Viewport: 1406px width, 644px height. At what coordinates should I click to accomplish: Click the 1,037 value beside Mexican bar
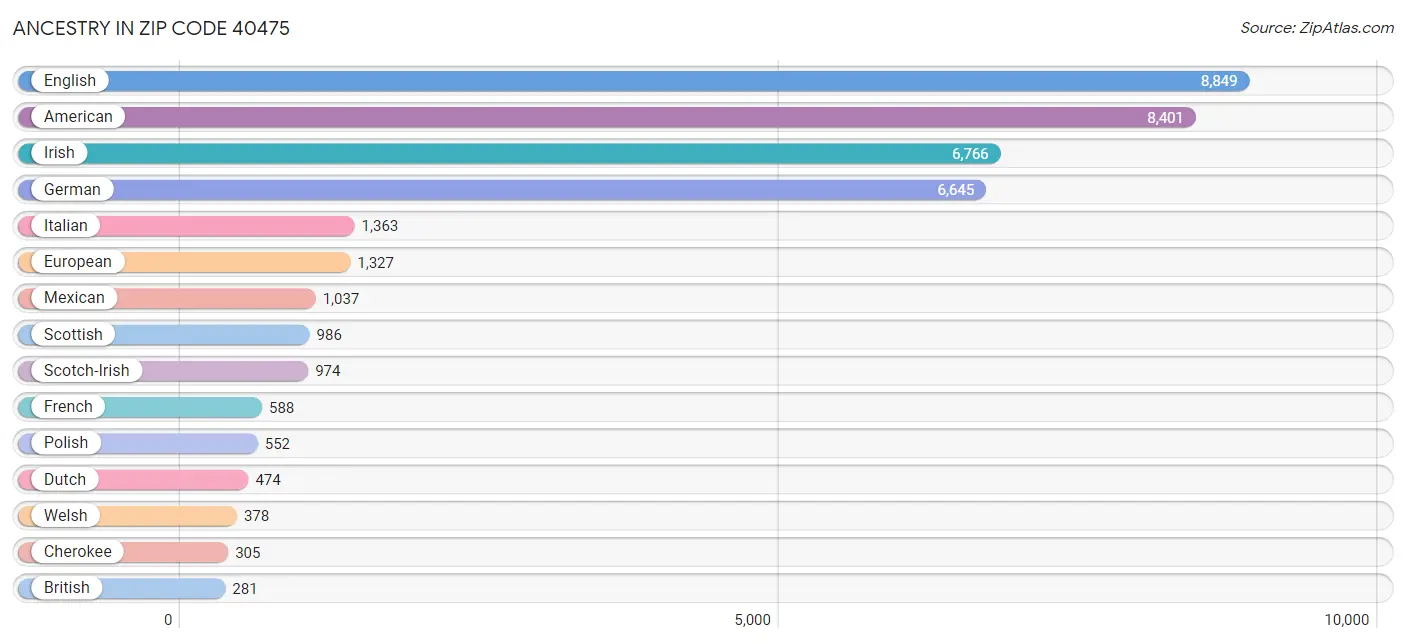click(x=341, y=299)
